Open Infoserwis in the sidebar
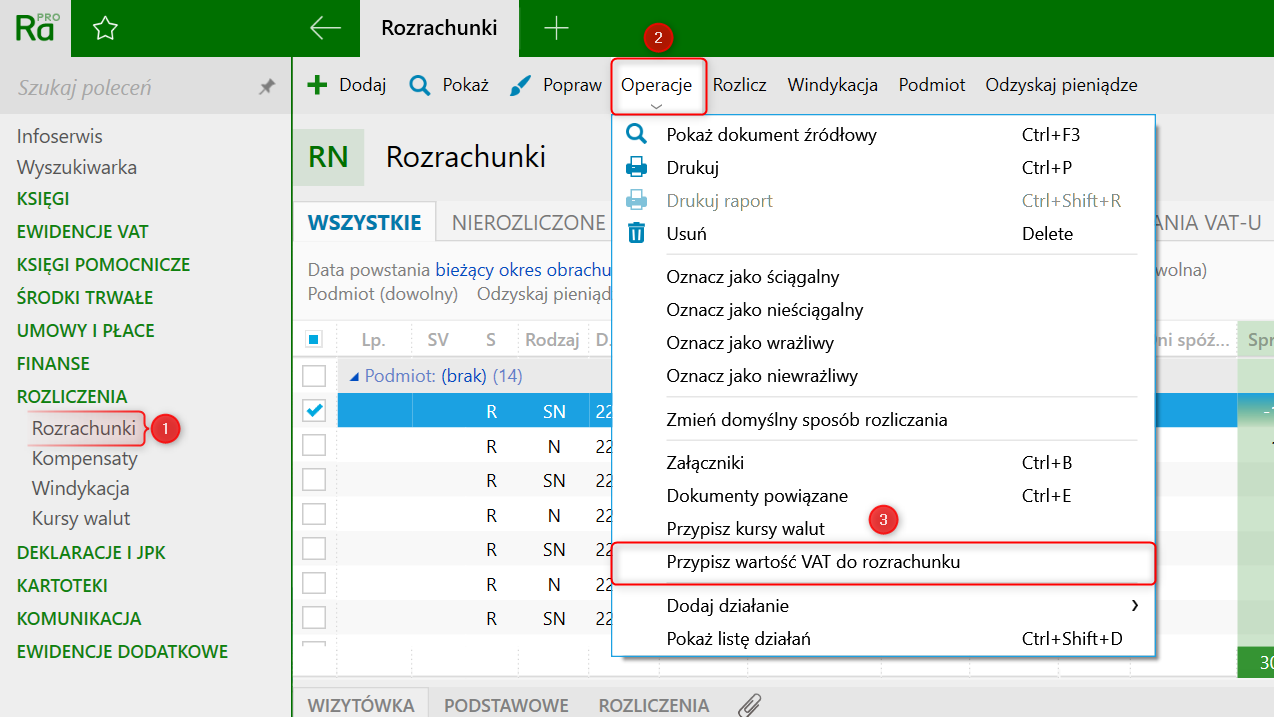Screen dimensions: 1274x717 (60, 136)
